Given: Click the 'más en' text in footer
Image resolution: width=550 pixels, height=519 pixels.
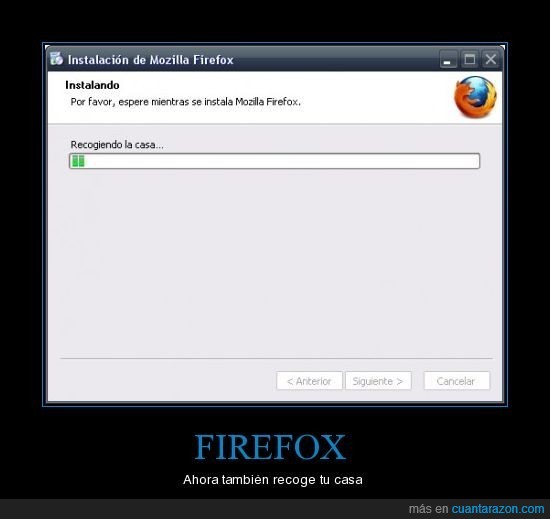Looking at the screenshot, I should coord(428,508).
